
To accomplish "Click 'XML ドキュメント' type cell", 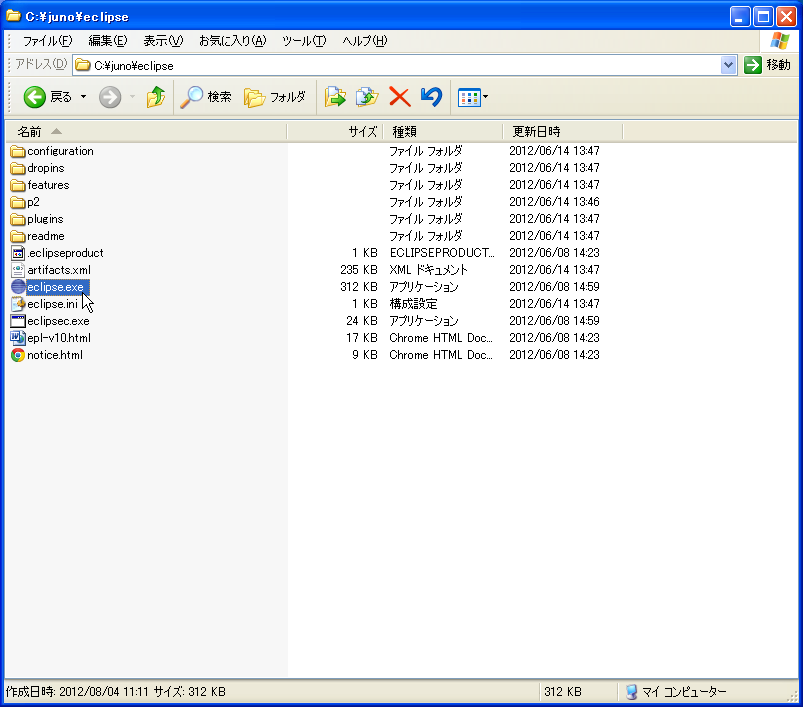I will point(428,270).
